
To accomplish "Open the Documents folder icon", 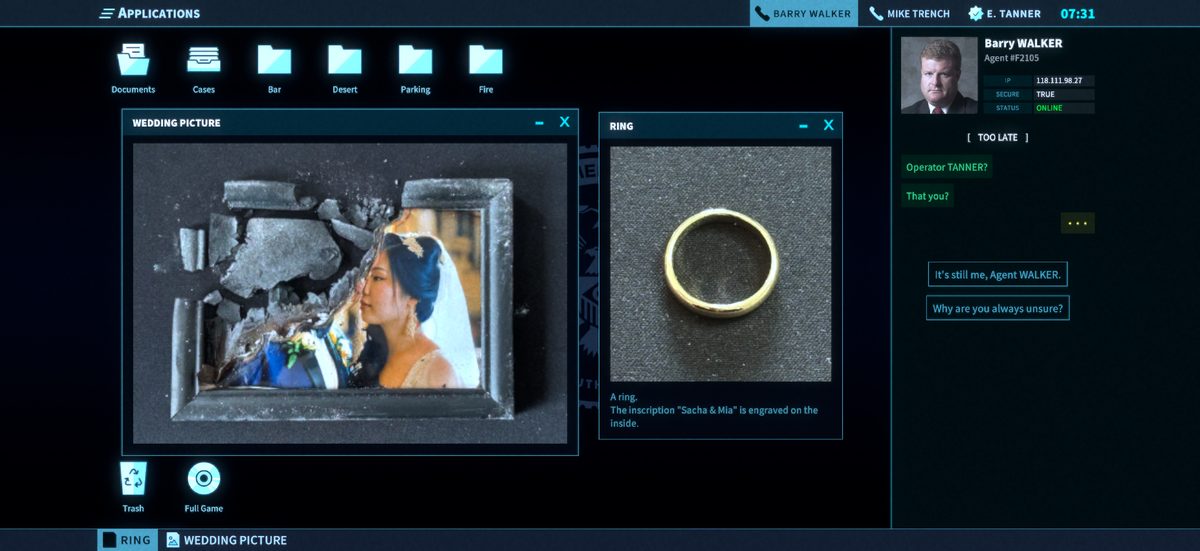I will coord(133,60).
